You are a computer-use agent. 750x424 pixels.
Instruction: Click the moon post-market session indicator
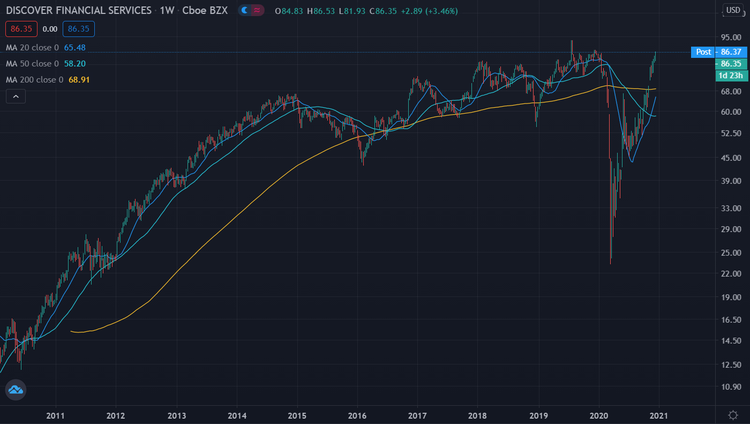click(245, 10)
